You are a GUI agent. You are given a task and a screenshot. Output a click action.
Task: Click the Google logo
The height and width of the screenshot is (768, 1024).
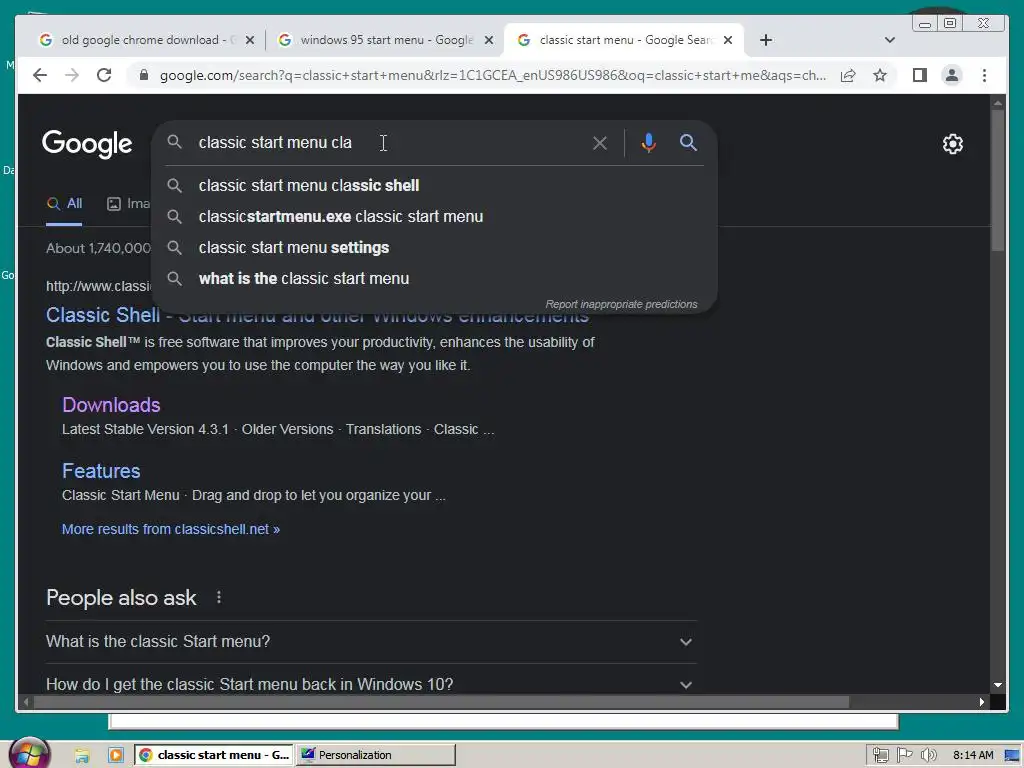(x=87, y=143)
